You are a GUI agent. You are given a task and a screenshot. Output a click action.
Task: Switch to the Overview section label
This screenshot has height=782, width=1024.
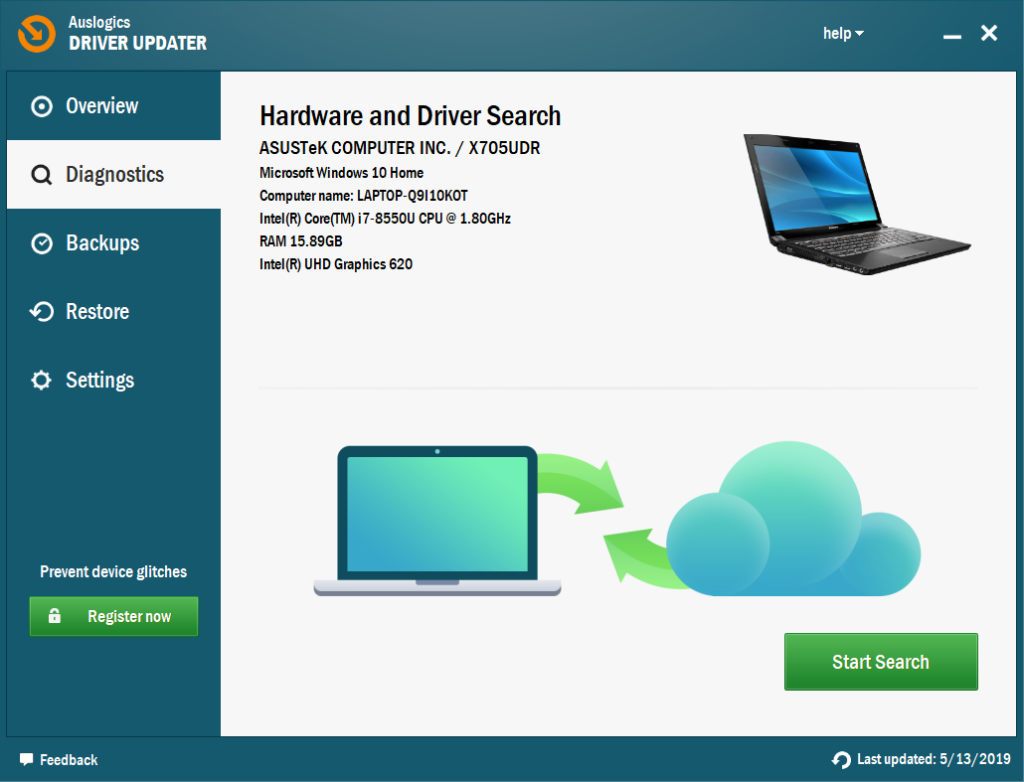102,106
